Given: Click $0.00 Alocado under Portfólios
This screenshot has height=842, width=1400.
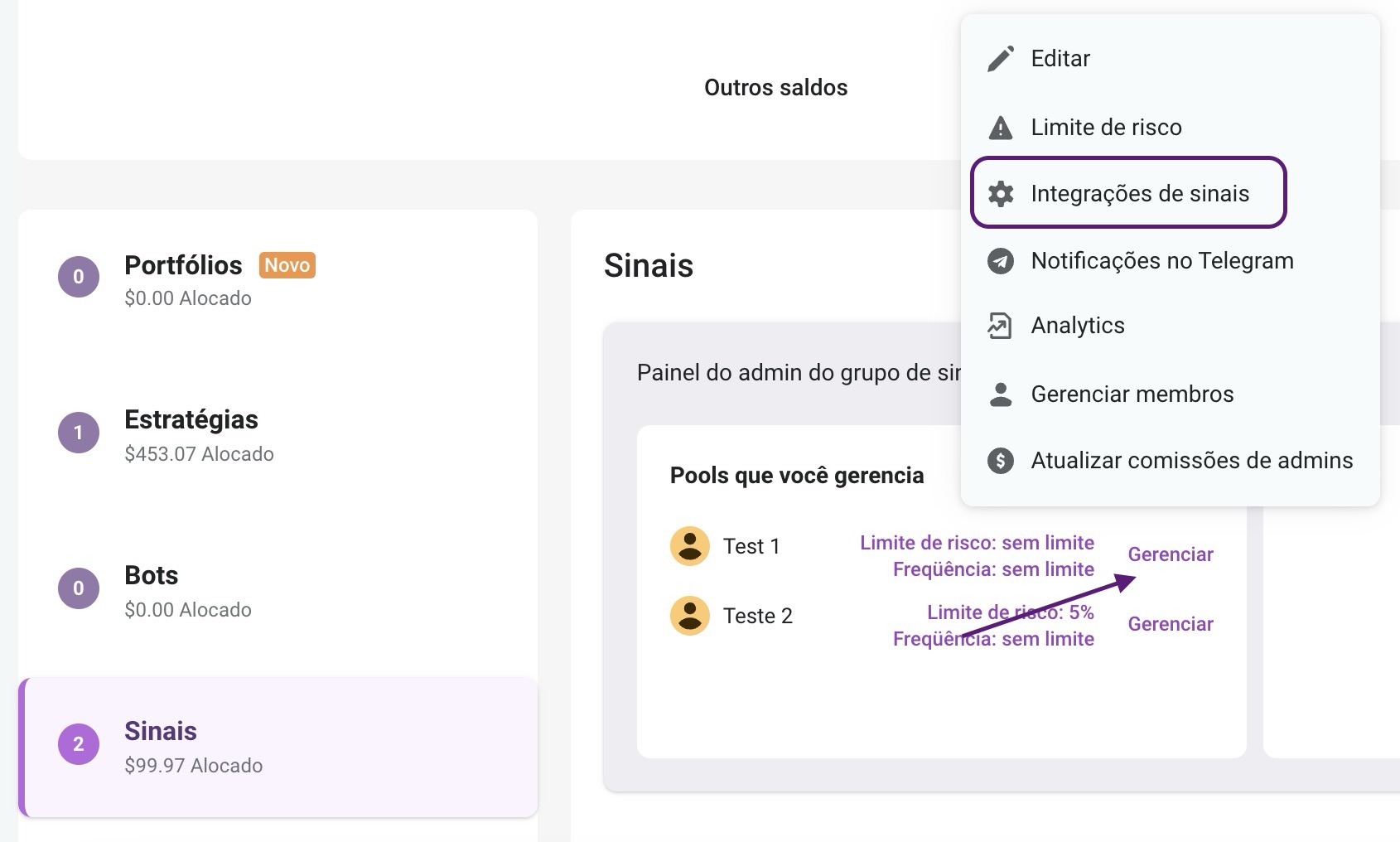Looking at the screenshot, I should (x=188, y=298).
